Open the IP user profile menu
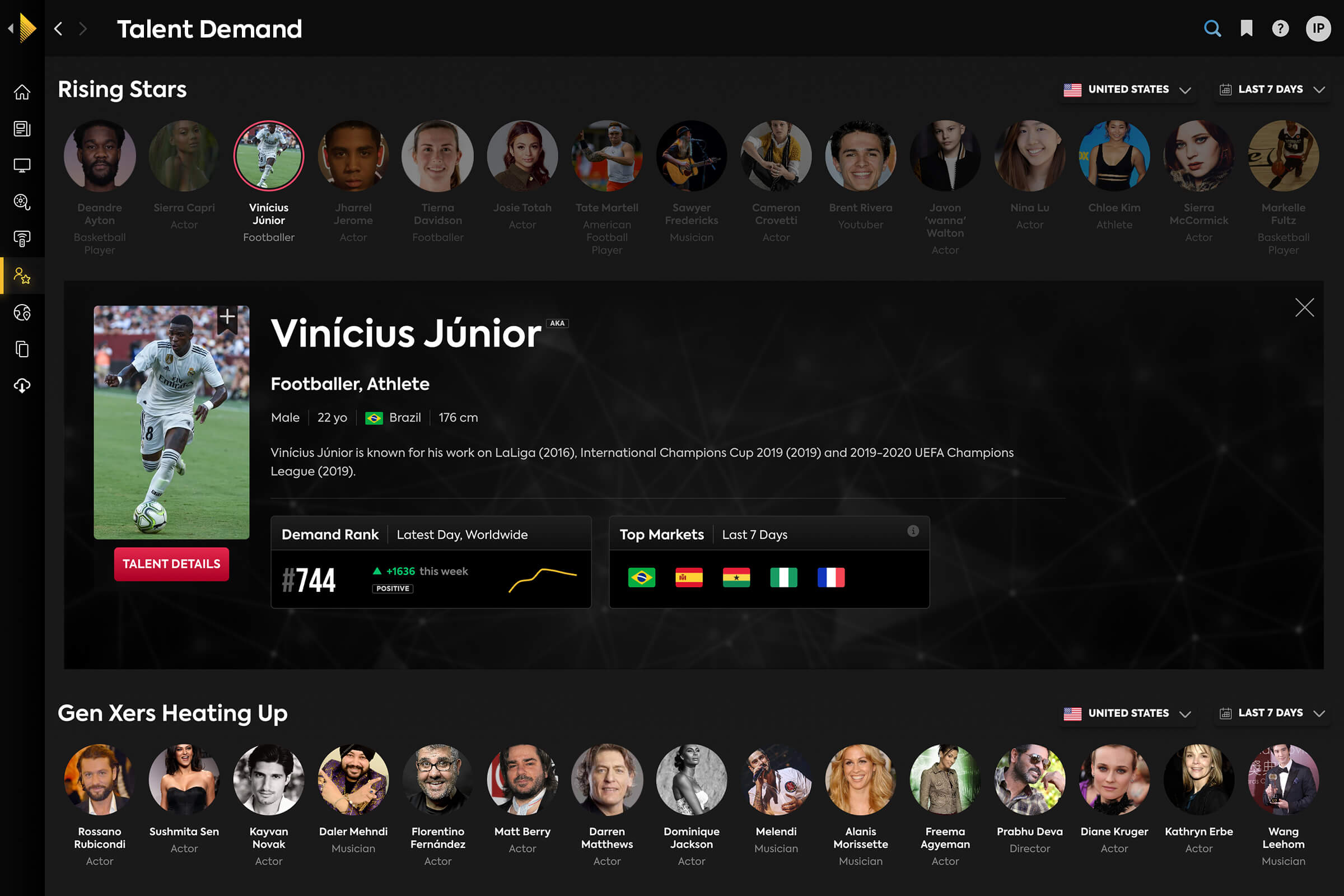 click(x=1318, y=29)
